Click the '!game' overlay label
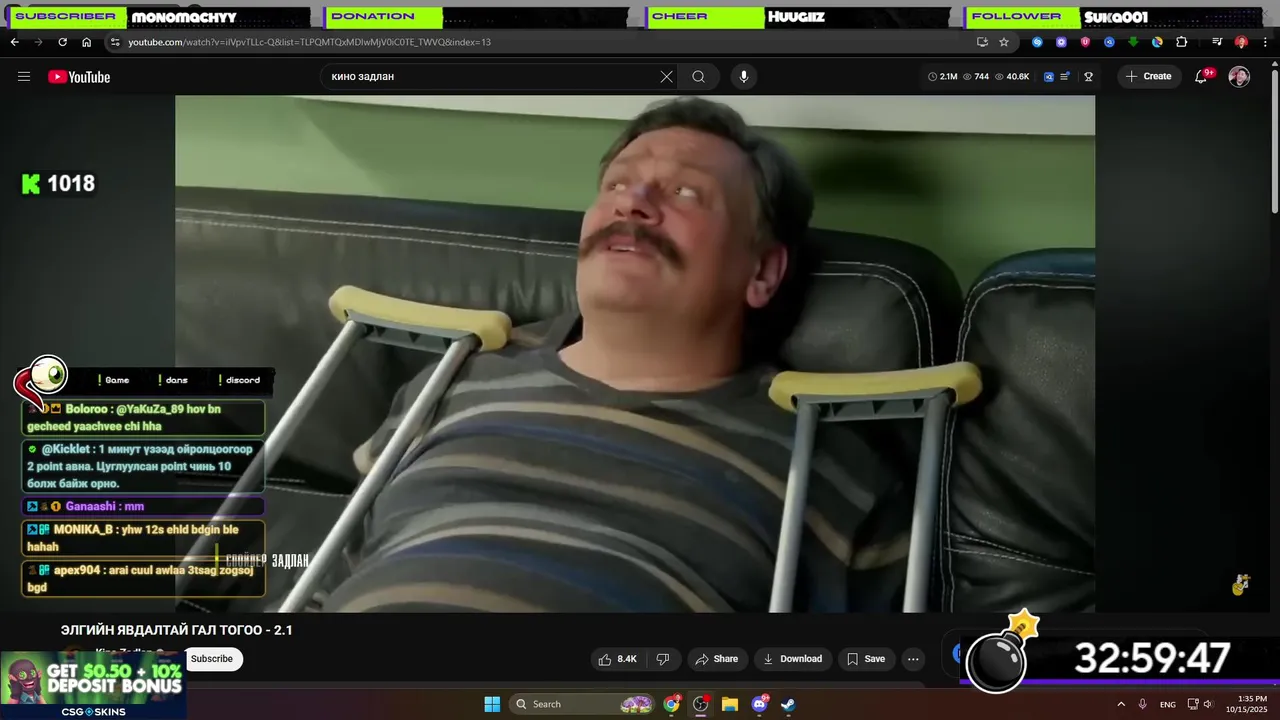The height and width of the screenshot is (720, 1280). coord(114,380)
